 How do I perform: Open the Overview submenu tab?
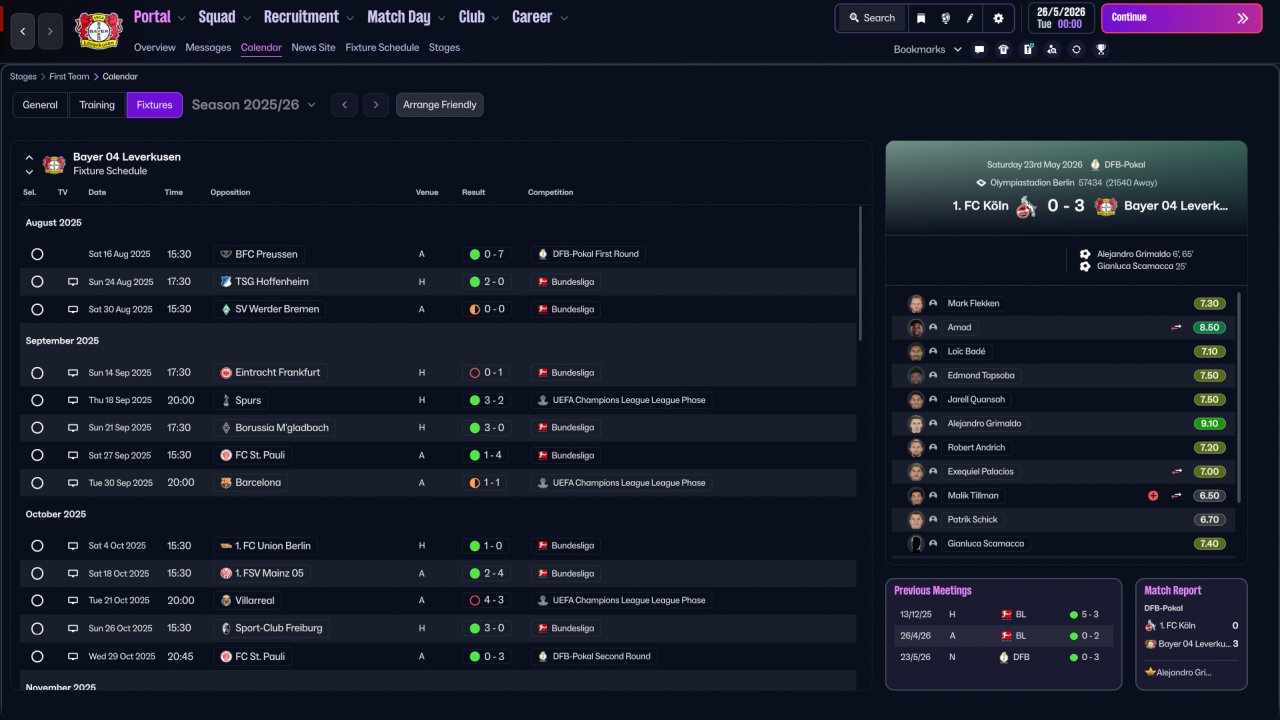pos(154,47)
